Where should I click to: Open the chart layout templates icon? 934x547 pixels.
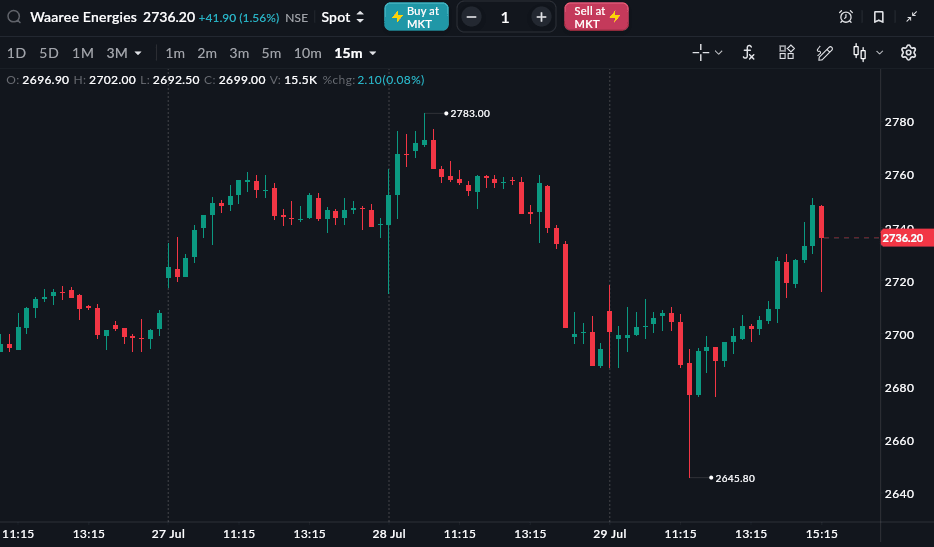pyautogui.click(x=787, y=52)
